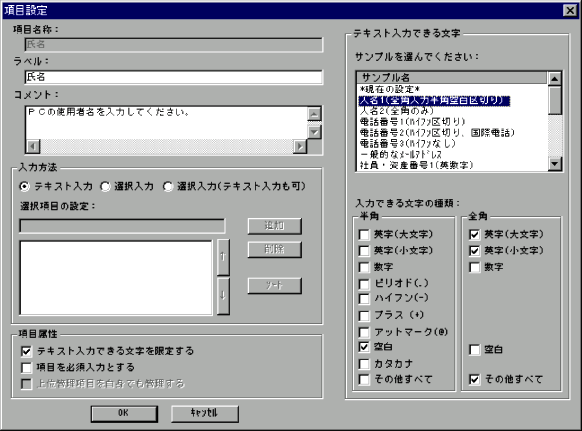Click the sample list scrollbar thumb

(555, 100)
